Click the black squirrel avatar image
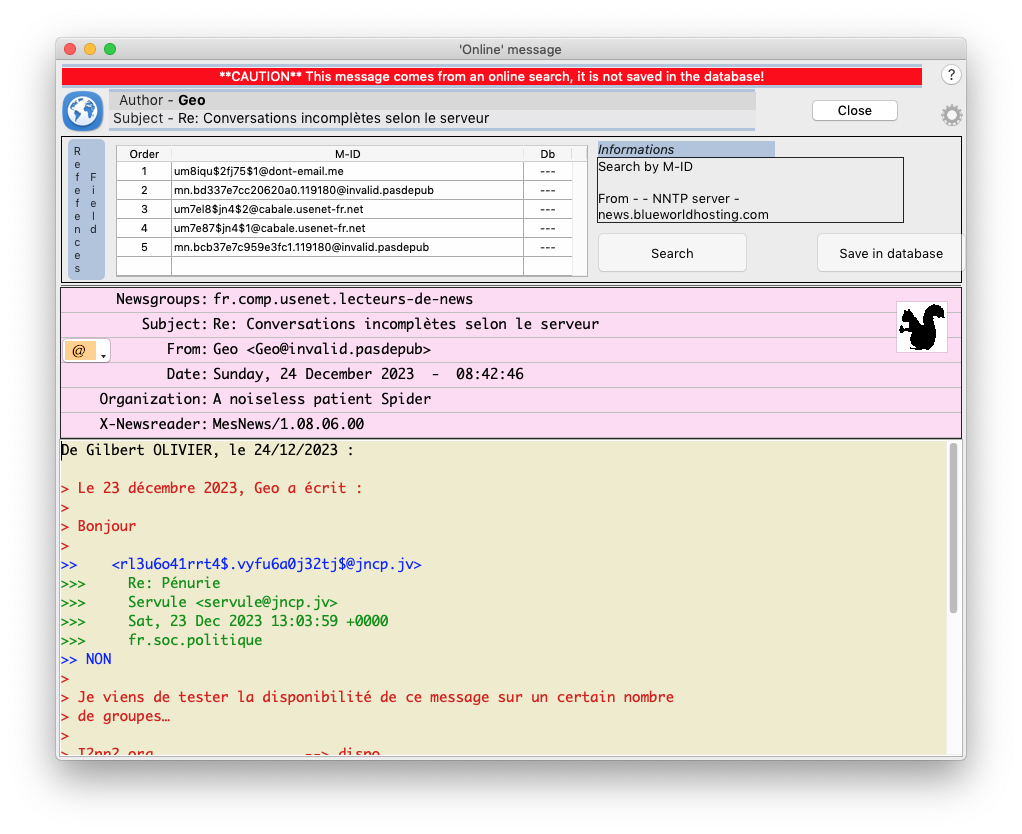Viewport: 1022px width, 834px height. pyautogui.click(x=921, y=326)
